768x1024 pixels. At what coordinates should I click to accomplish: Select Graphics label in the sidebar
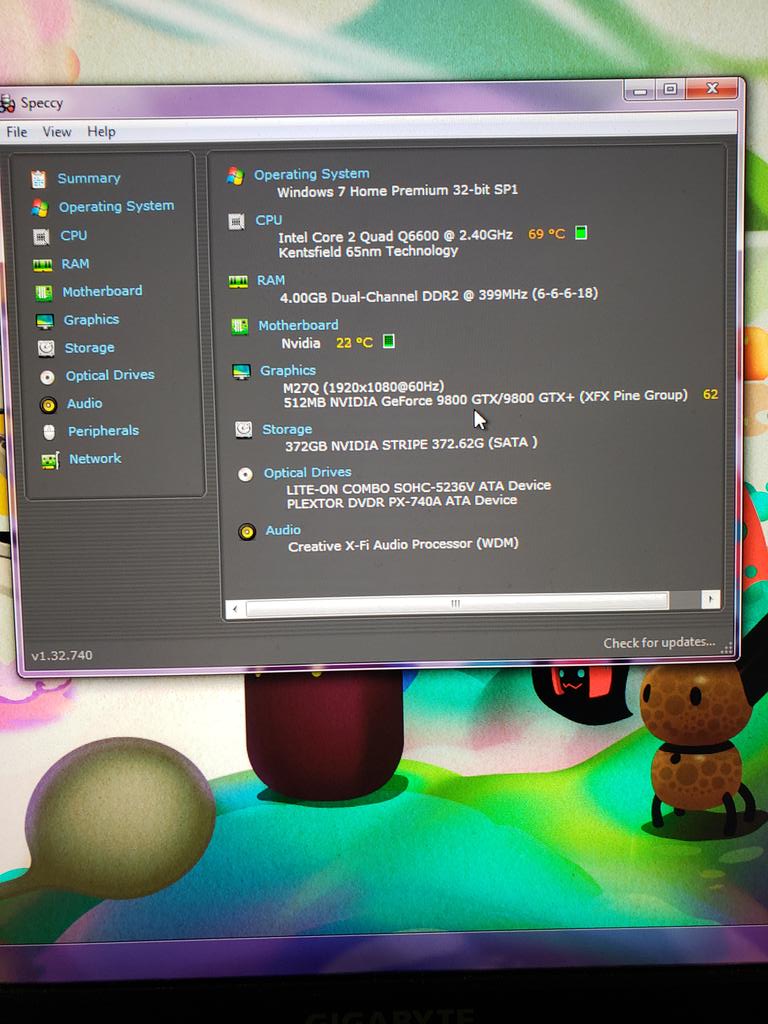[91, 319]
